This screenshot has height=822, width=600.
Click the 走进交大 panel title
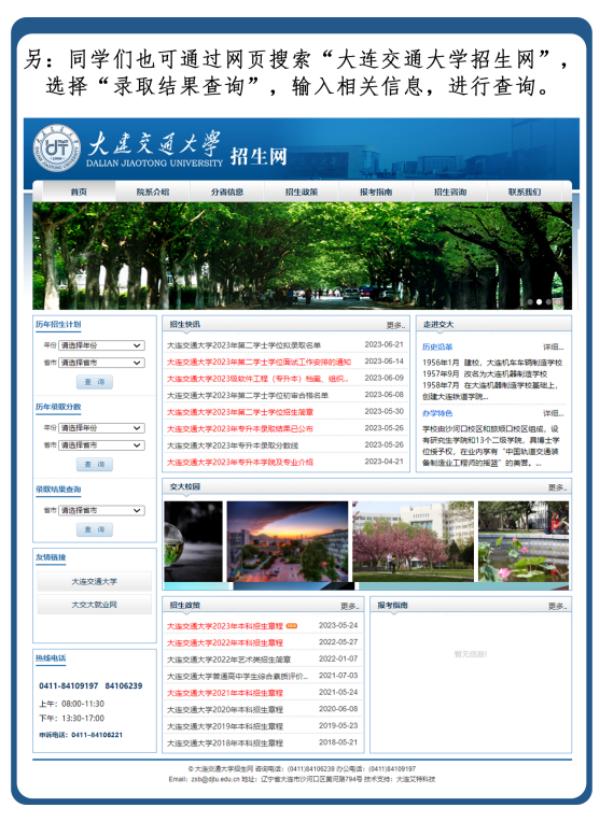tap(439, 325)
